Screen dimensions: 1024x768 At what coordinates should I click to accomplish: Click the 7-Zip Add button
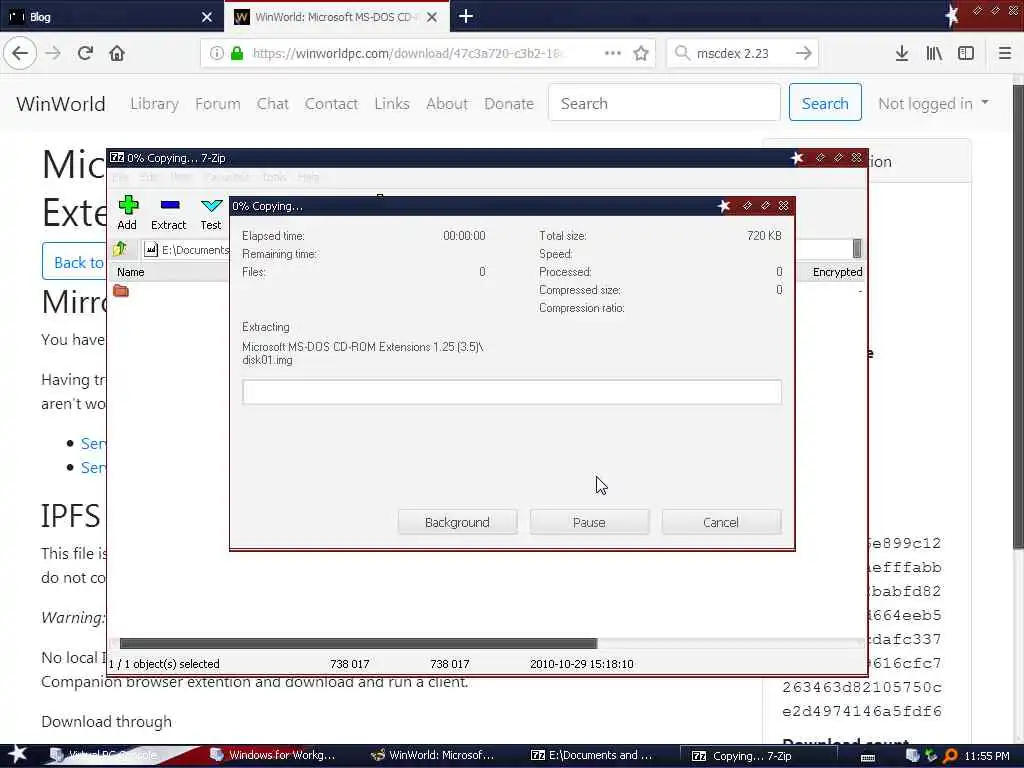(127, 213)
